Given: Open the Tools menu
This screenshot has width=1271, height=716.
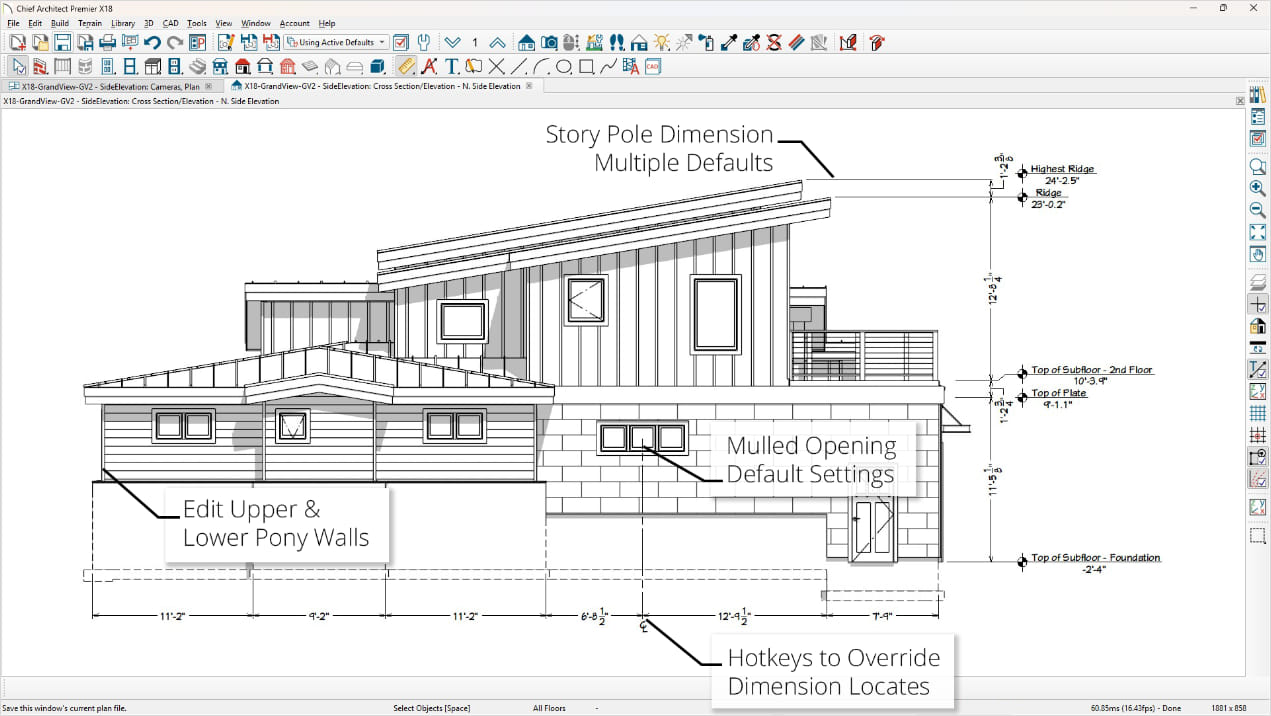Looking at the screenshot, I should tap(197, 23).
